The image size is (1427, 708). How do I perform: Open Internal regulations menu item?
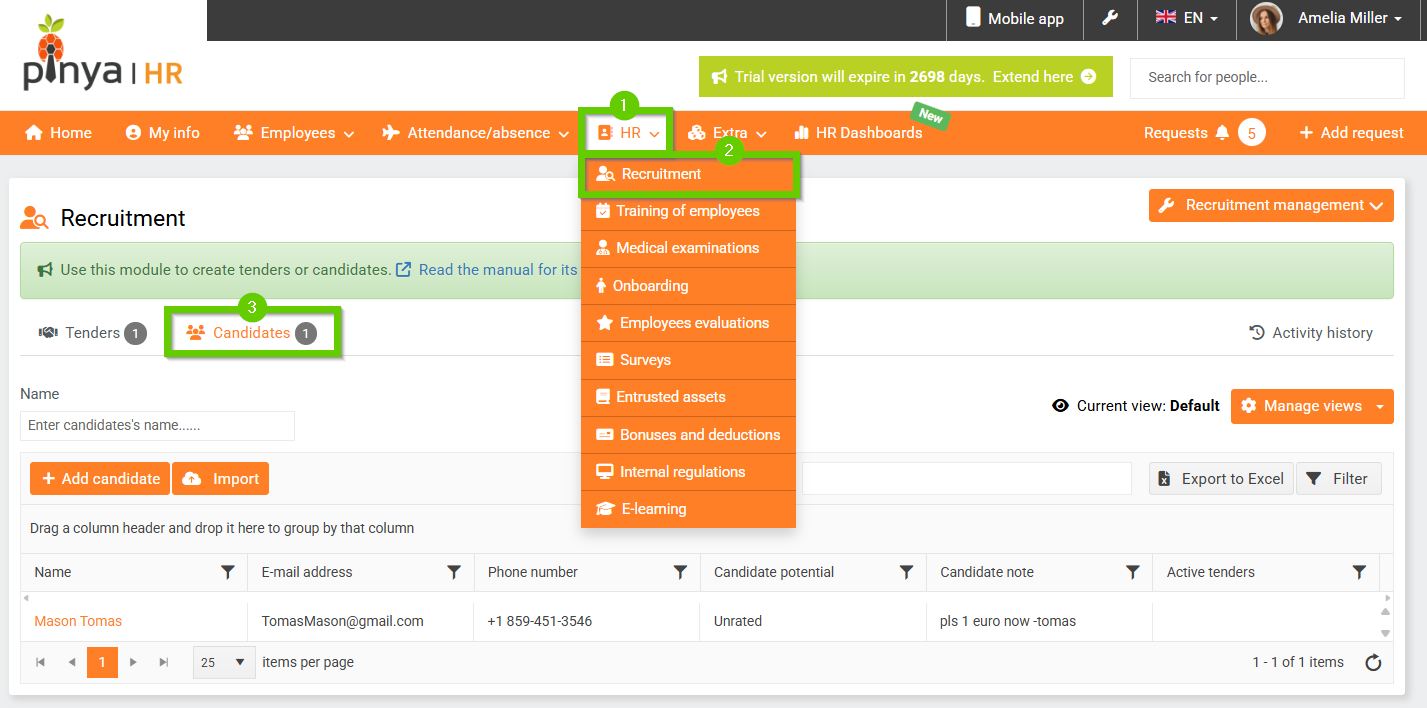tap(688, 472)
